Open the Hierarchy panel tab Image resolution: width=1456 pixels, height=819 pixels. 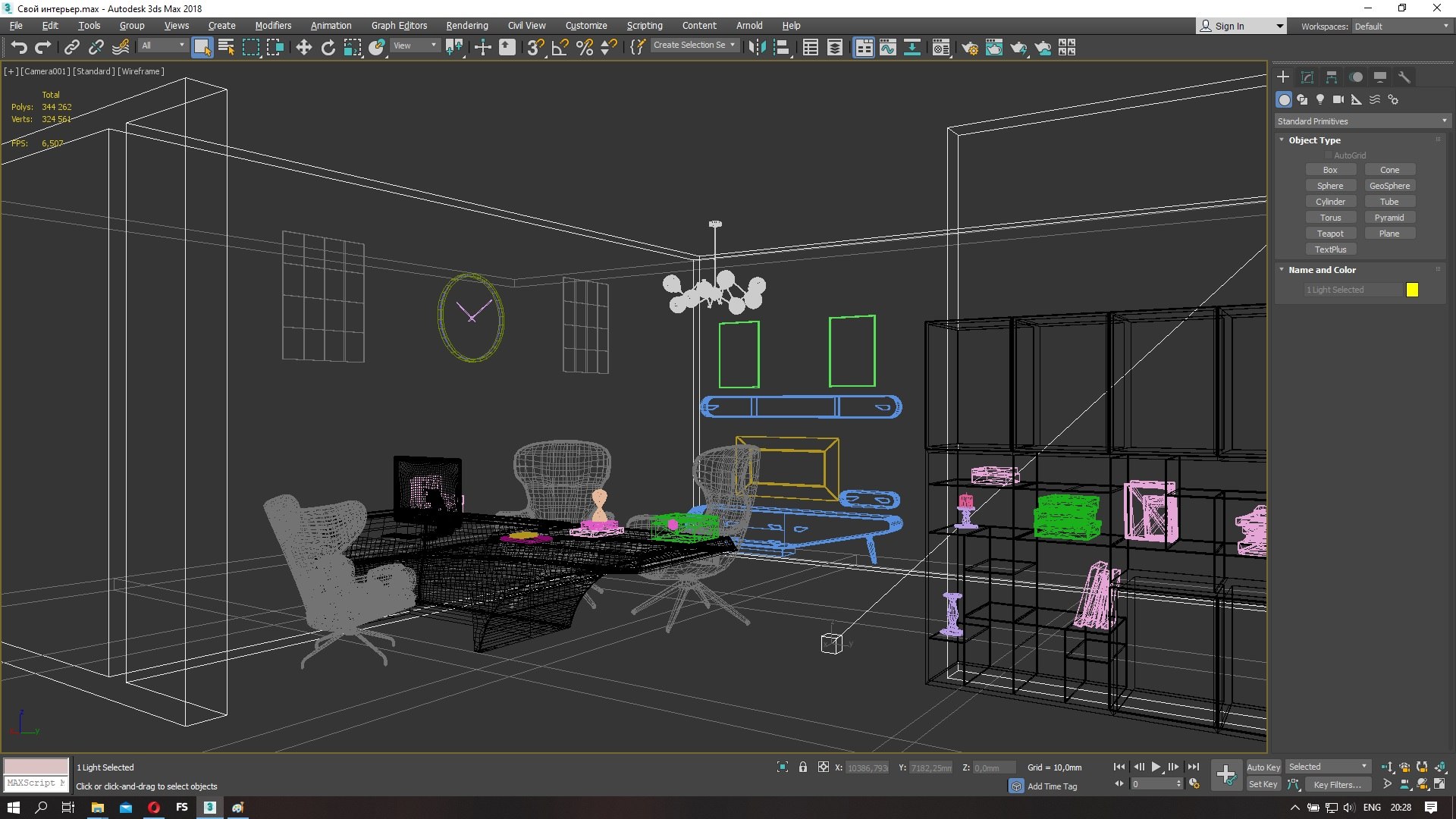pos(1332,77)
